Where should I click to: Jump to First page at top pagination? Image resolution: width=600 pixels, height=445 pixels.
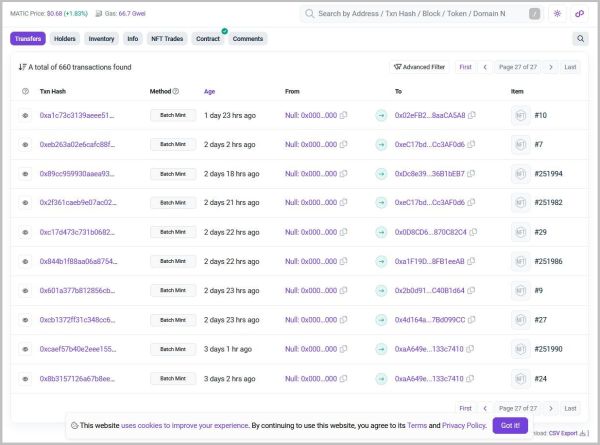[465, 67]
